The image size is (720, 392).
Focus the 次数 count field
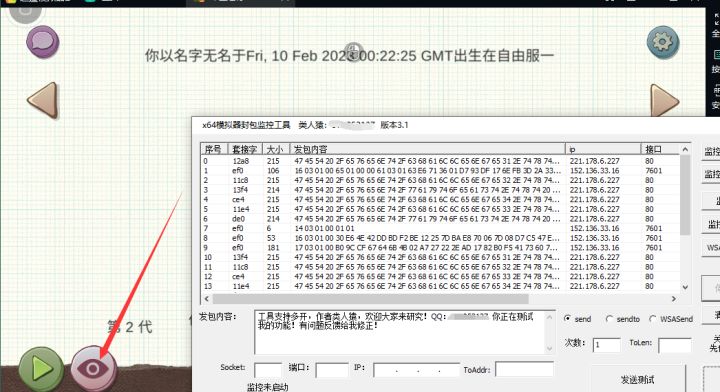[x=606, y=345]
